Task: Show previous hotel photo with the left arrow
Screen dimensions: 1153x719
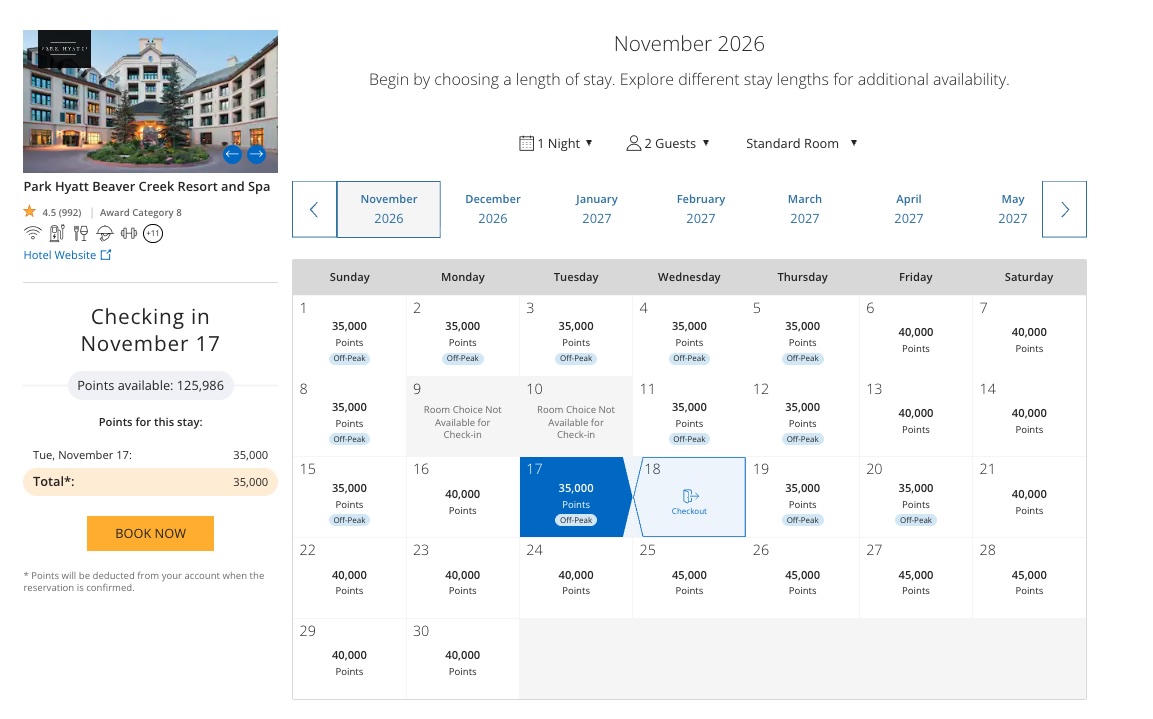Action: pos(232,154)
